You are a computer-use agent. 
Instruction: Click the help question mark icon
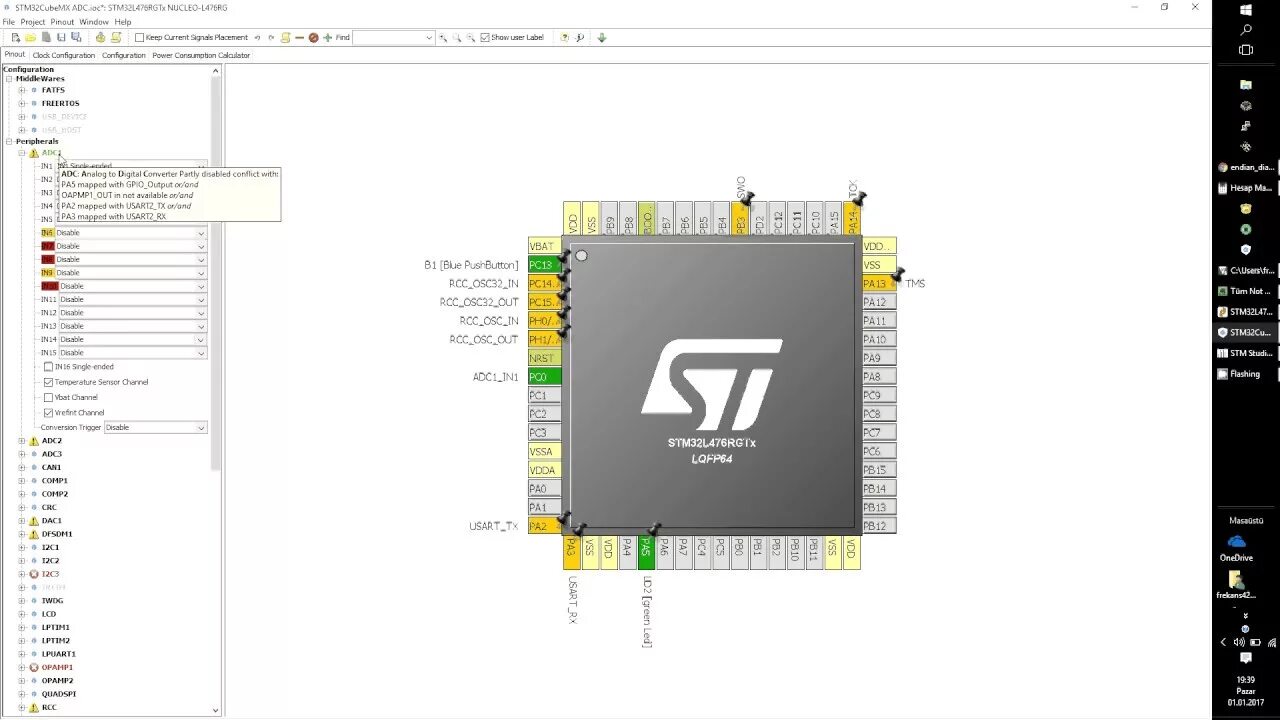[x=565, y=37]
